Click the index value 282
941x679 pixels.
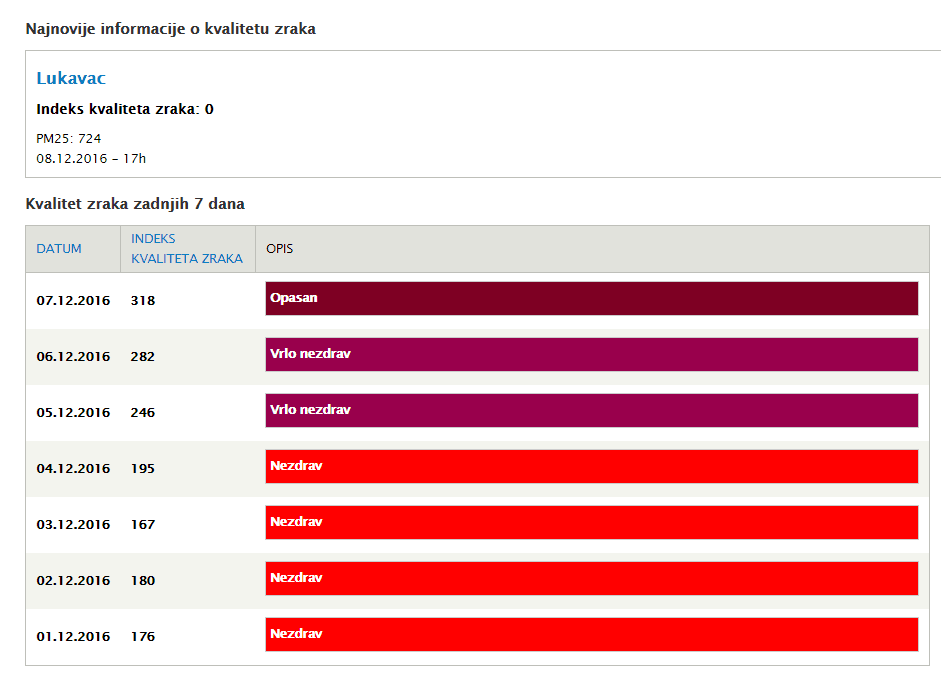pyautogui.click(x=143, y=356)
